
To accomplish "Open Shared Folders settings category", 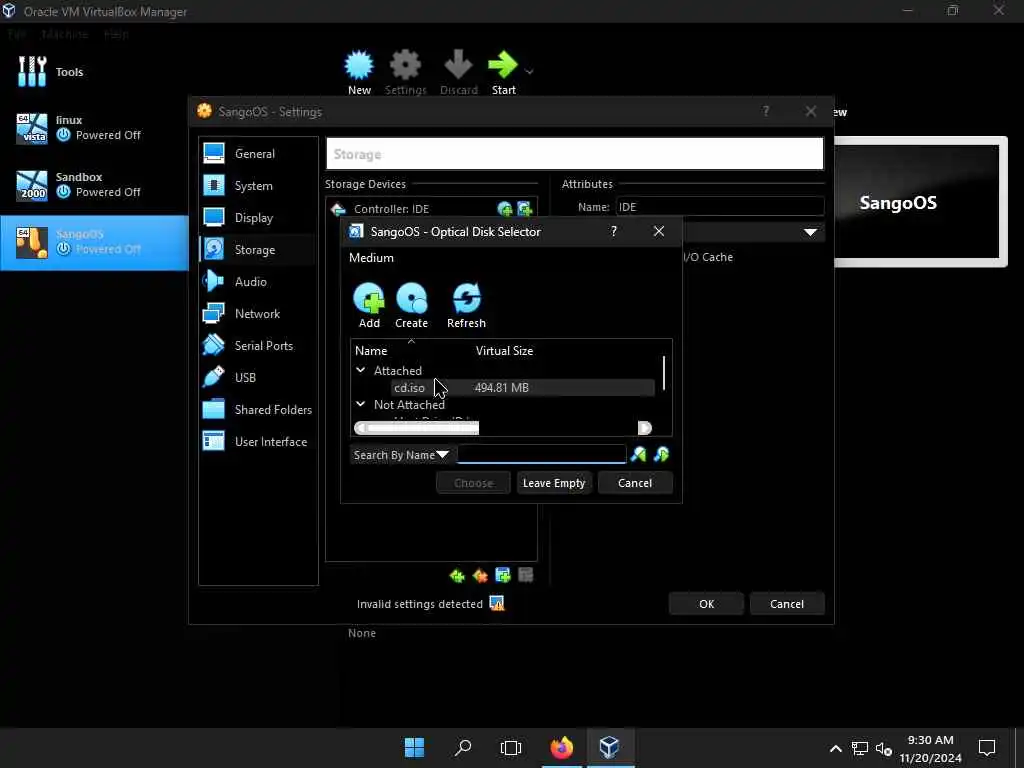I will (258, 409).
